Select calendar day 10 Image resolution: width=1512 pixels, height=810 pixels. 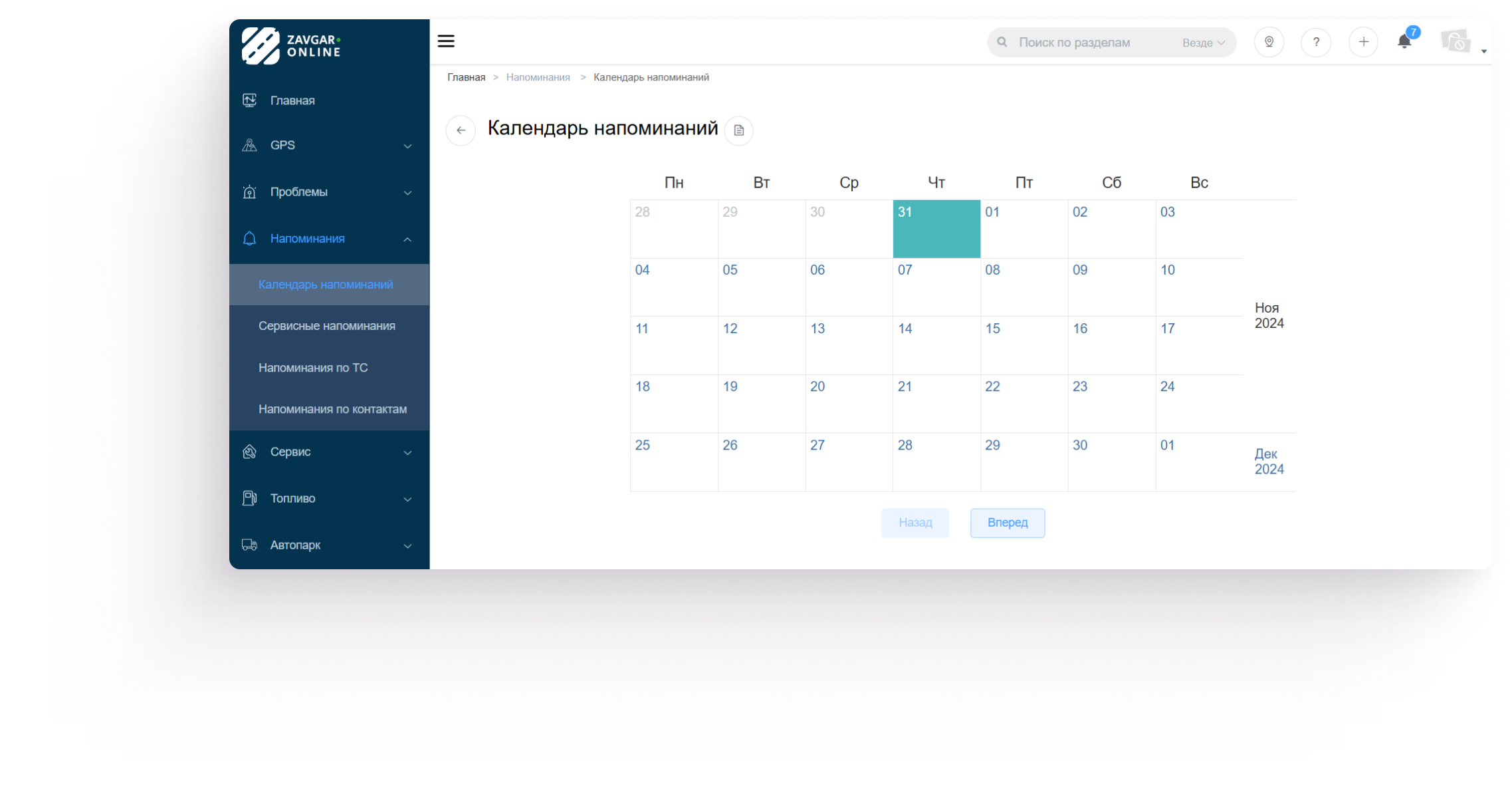pyautogui.click(x=1199, y=287)
